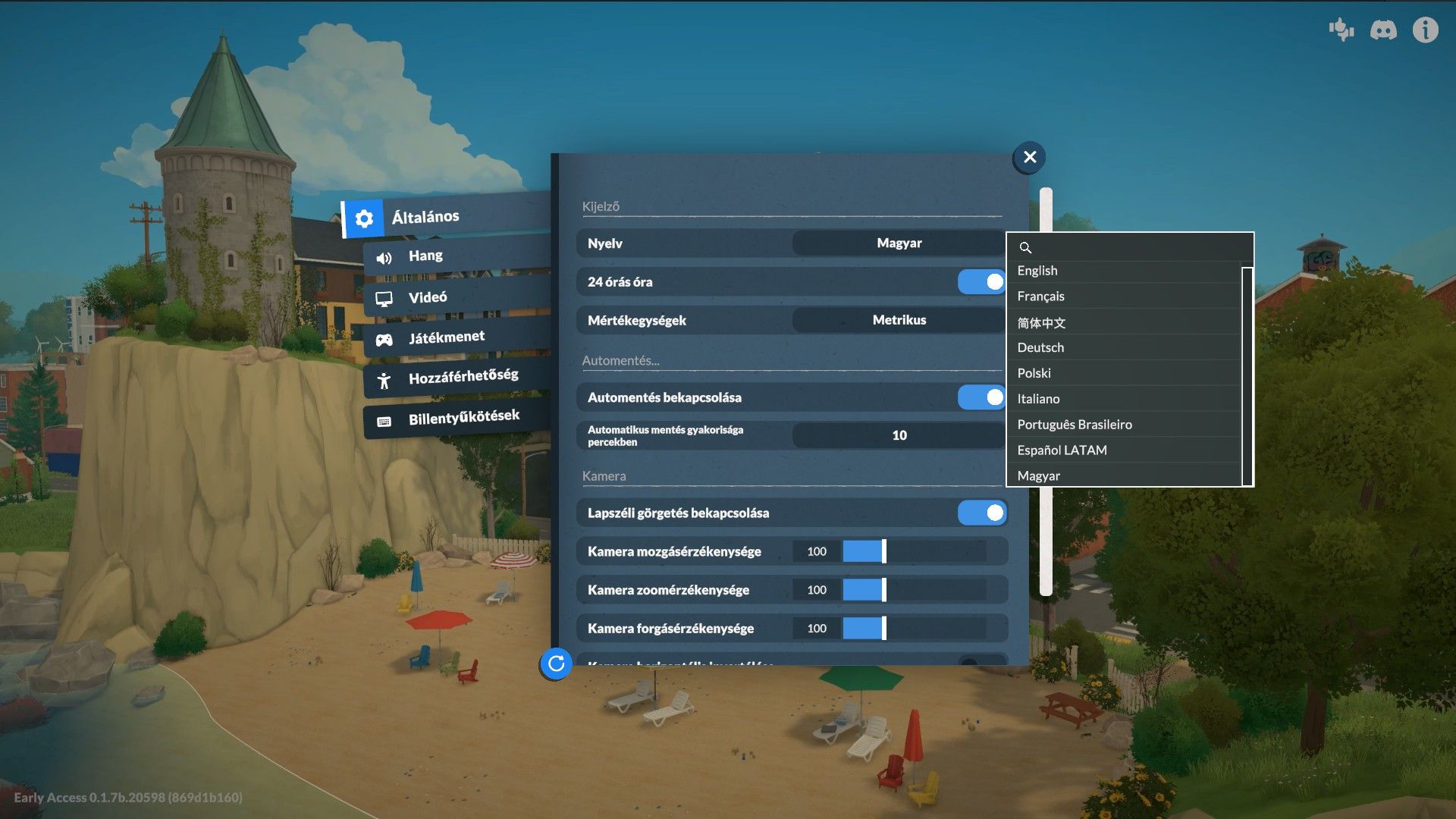Open the Discord link icon
The width and height of the screenshot is (1456, 819).
(1383, 30)
